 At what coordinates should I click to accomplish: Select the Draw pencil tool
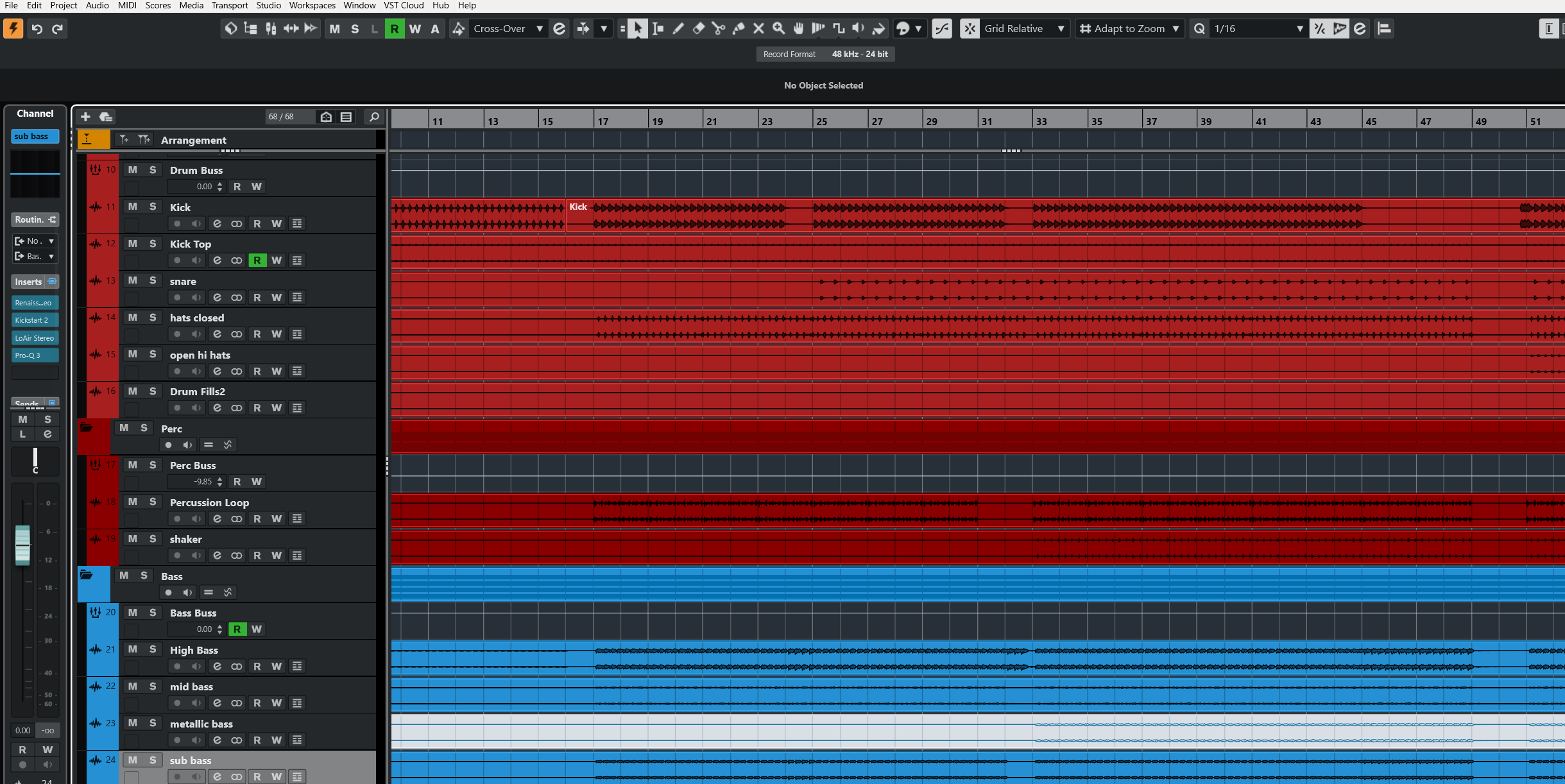tap(678, 28)
